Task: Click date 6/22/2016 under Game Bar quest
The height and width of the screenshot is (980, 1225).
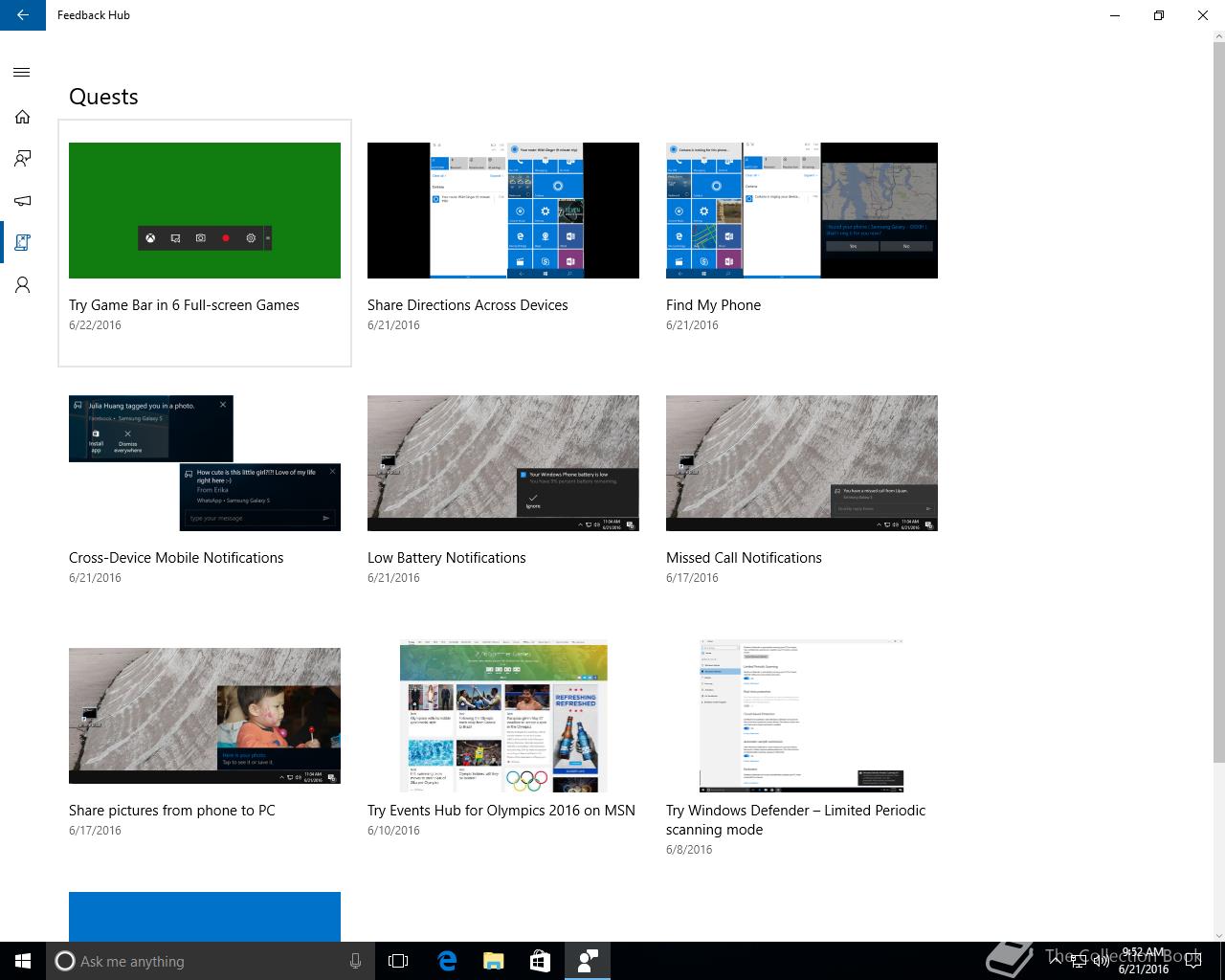Action: pyautogui.click(x=95, y=325)
